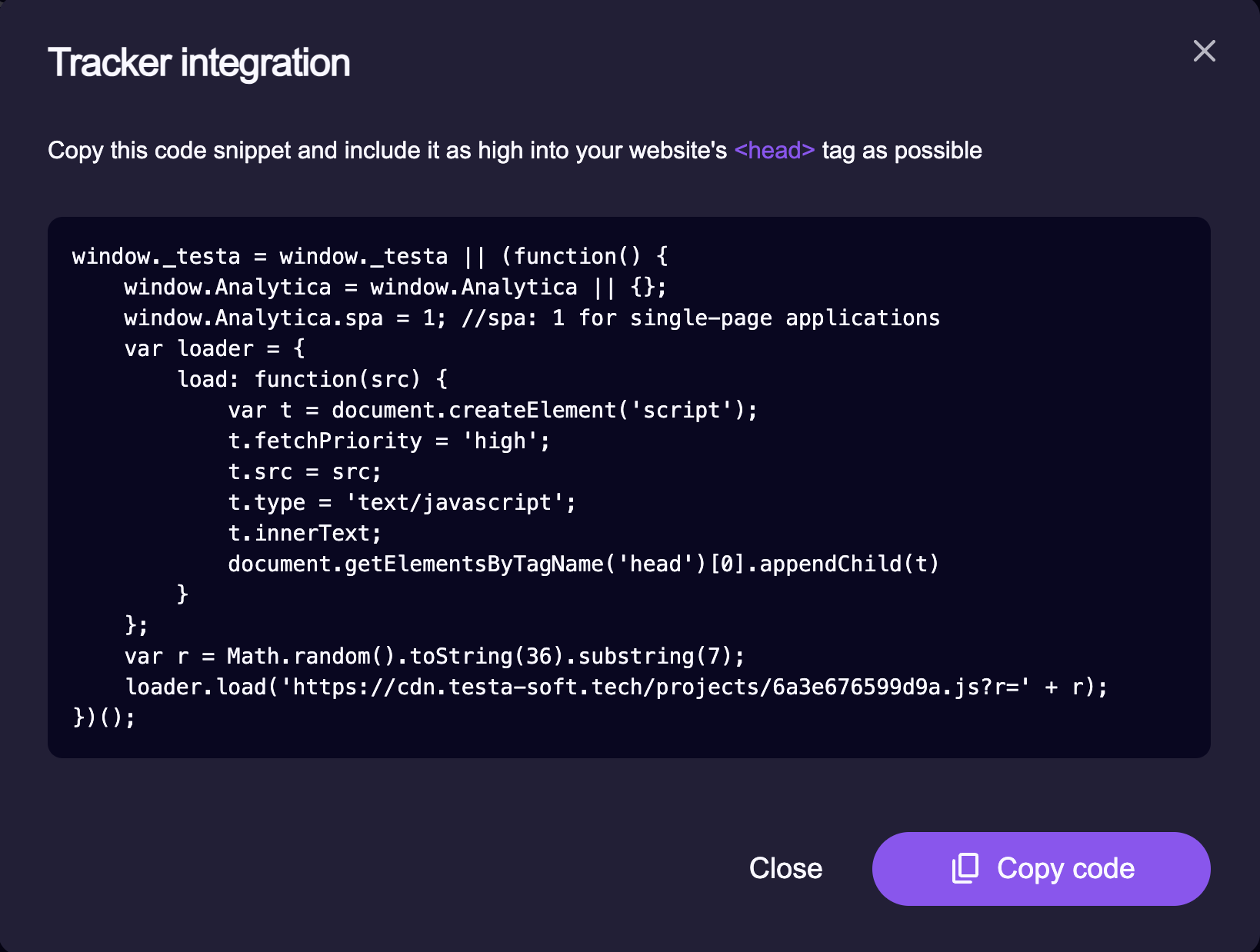Click the line starting 'window._testa = window._testa'
The height and width of the screenshot is (952, 1260).
tap(370, 256)
